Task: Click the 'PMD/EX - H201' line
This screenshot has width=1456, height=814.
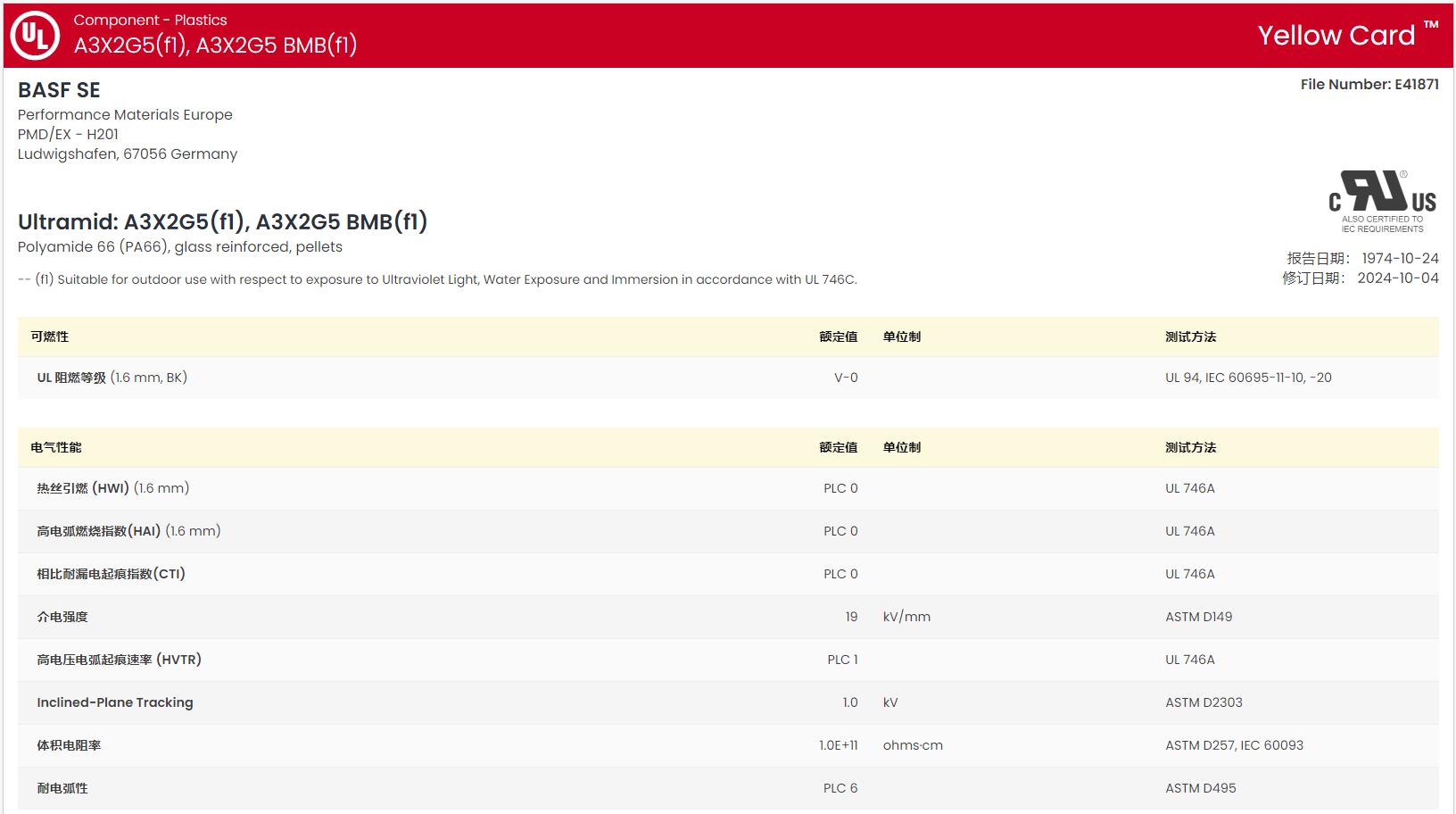Action: (68, 134)
